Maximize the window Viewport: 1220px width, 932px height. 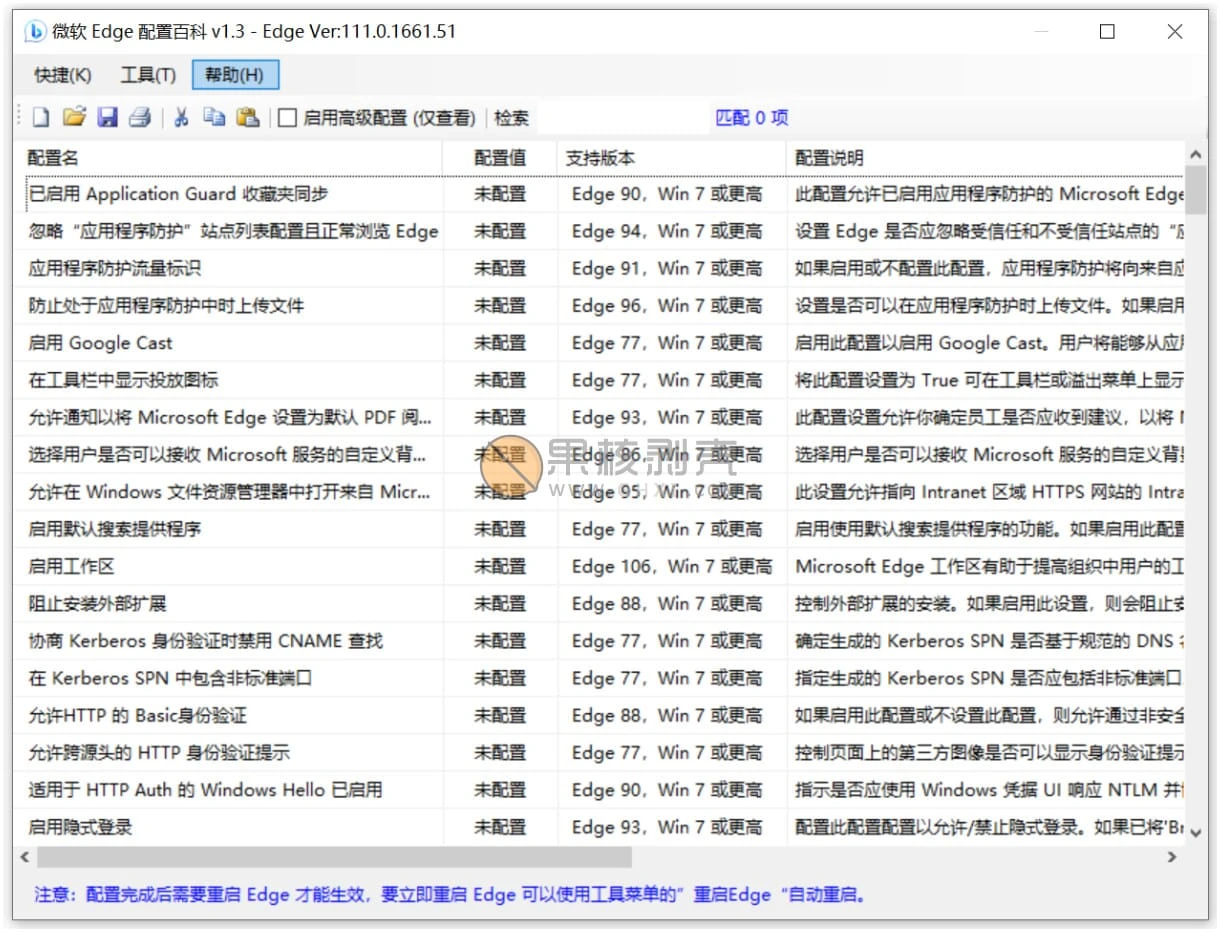pos(1107,32)
